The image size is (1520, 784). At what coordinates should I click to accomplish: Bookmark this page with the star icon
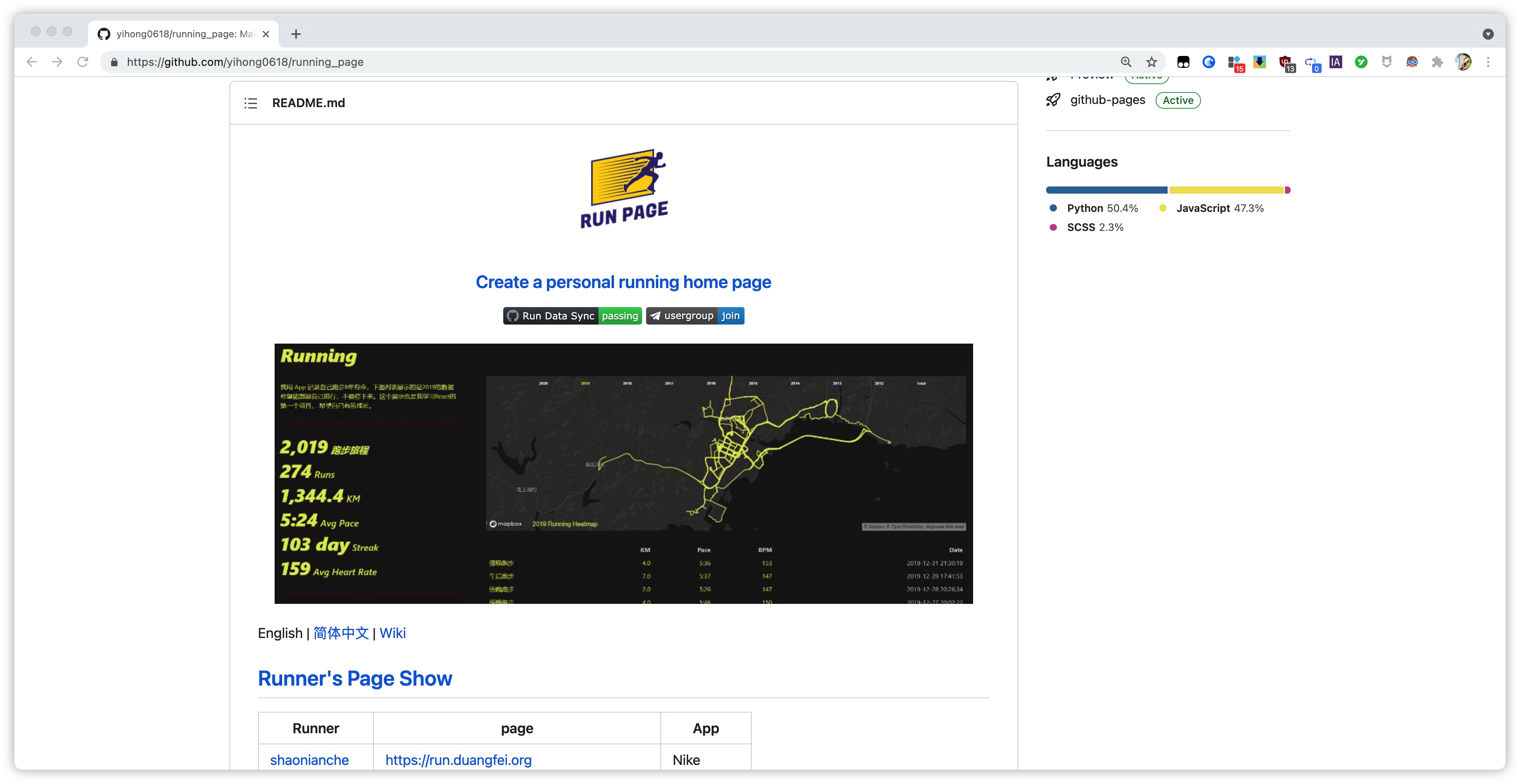pyautogui.click(x=1151, y=62)
